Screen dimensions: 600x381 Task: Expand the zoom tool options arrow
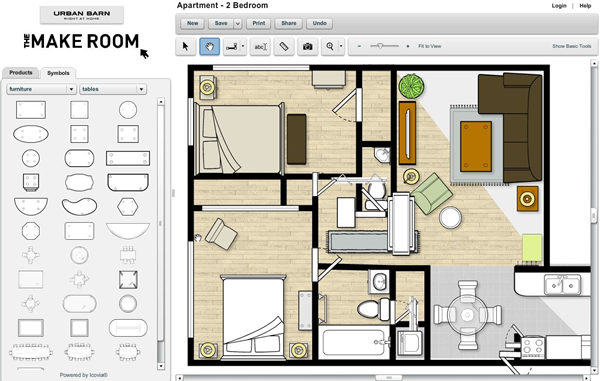[x=341, y=47]
